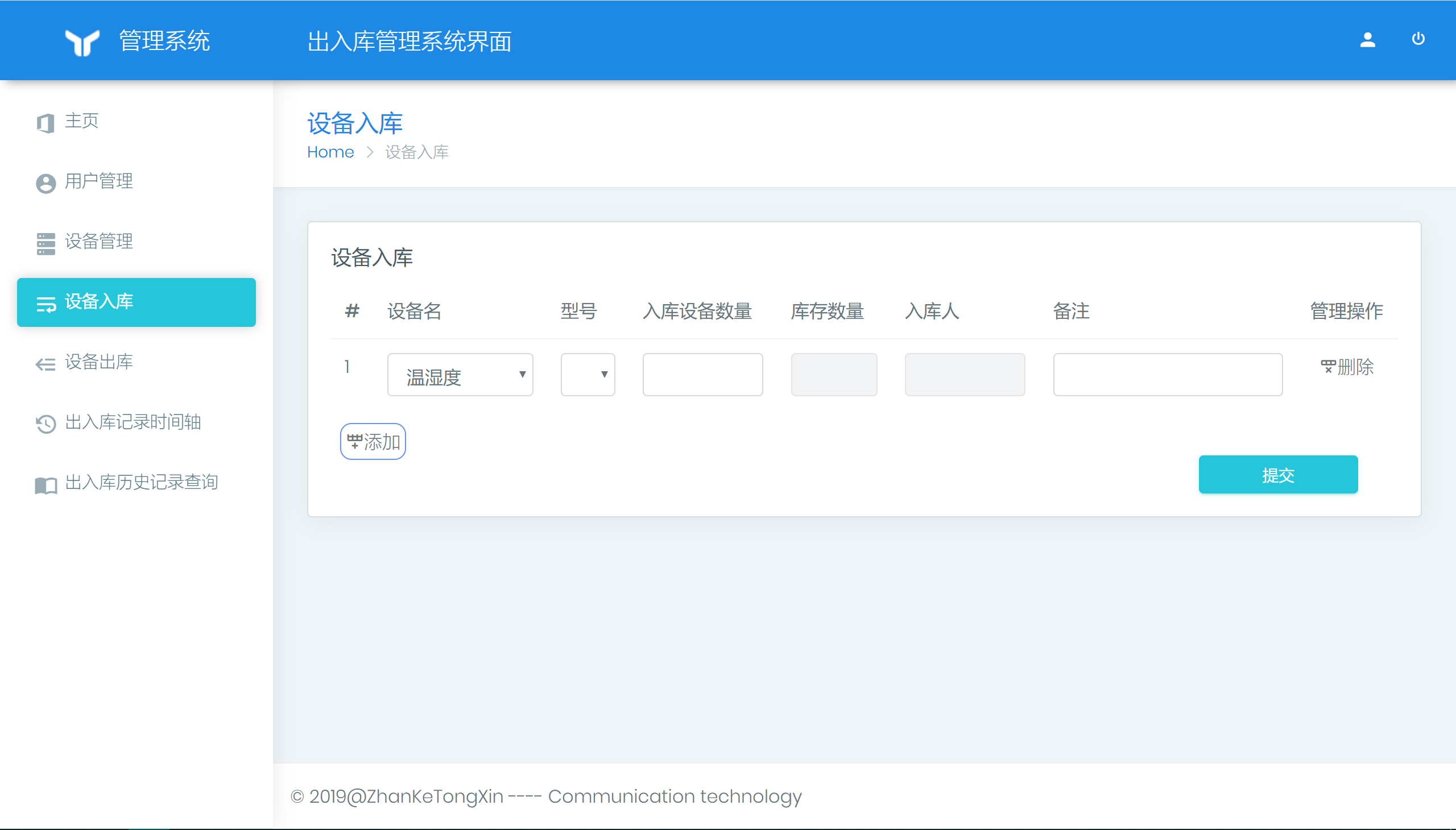
Task: Open 出入库历史记录查询 page
Action: (x=136, y=483)
